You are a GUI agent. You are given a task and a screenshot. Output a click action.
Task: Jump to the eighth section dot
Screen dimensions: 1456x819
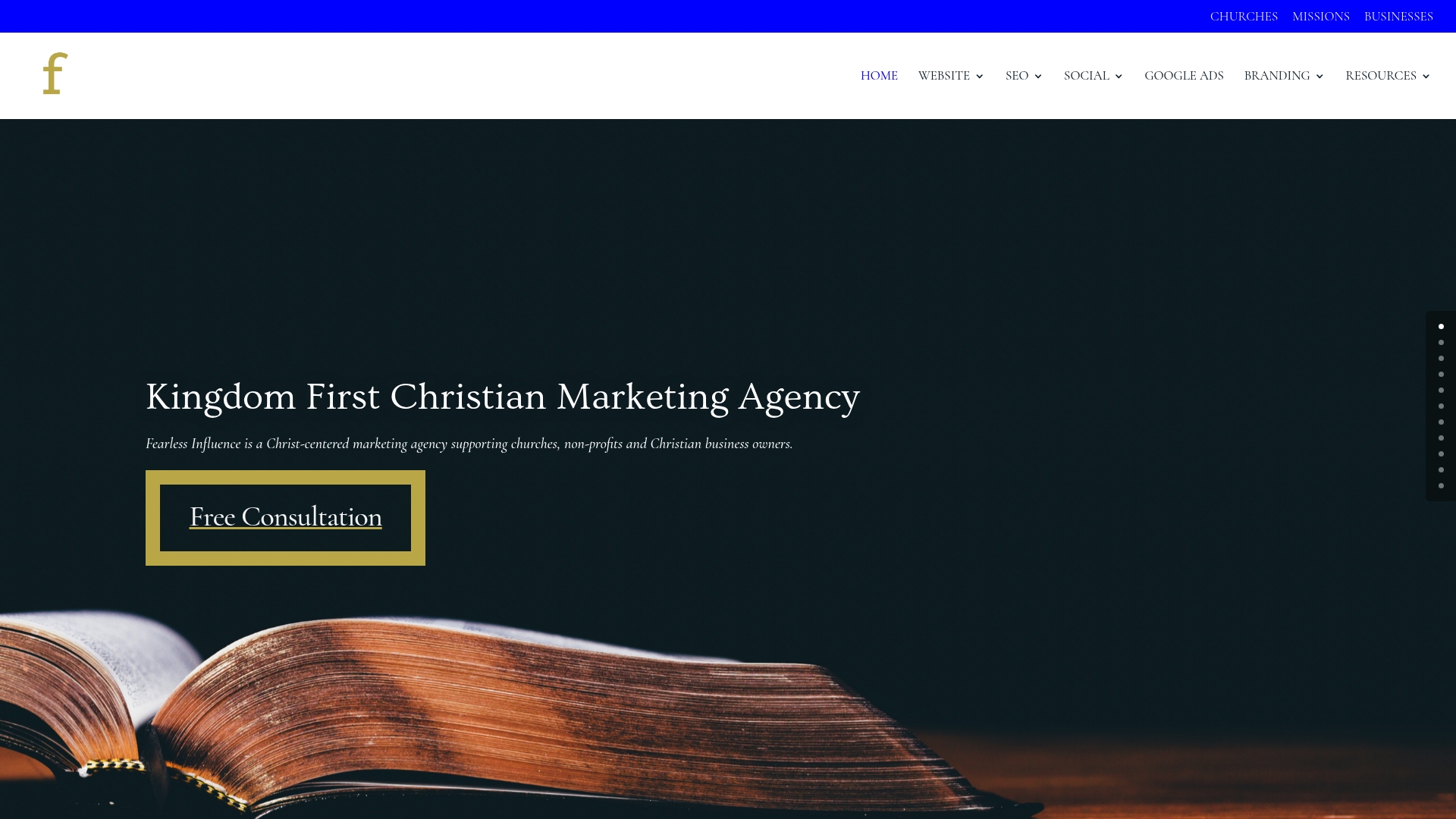pos(1441,438)
